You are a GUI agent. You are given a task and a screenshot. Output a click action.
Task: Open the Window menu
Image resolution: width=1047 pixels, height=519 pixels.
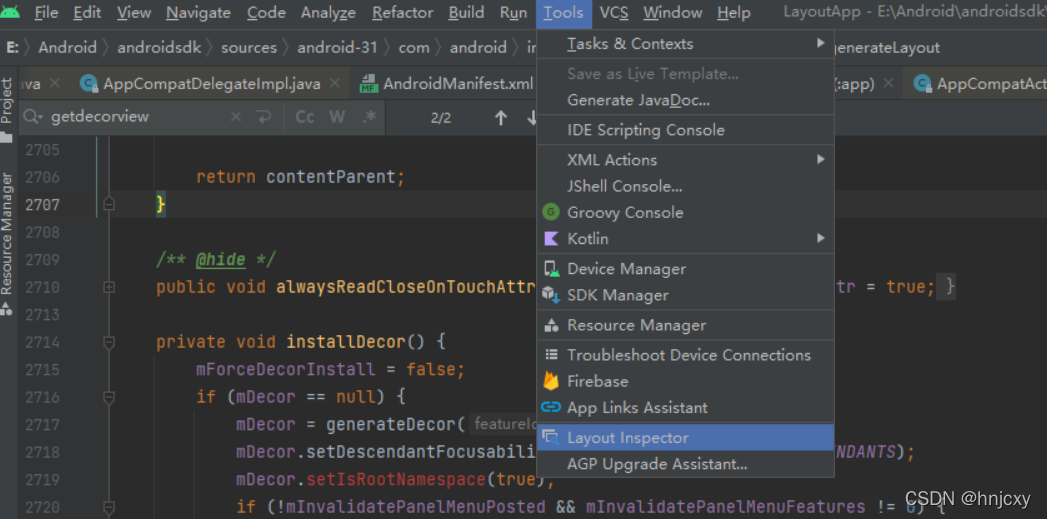tap(672, 13)
